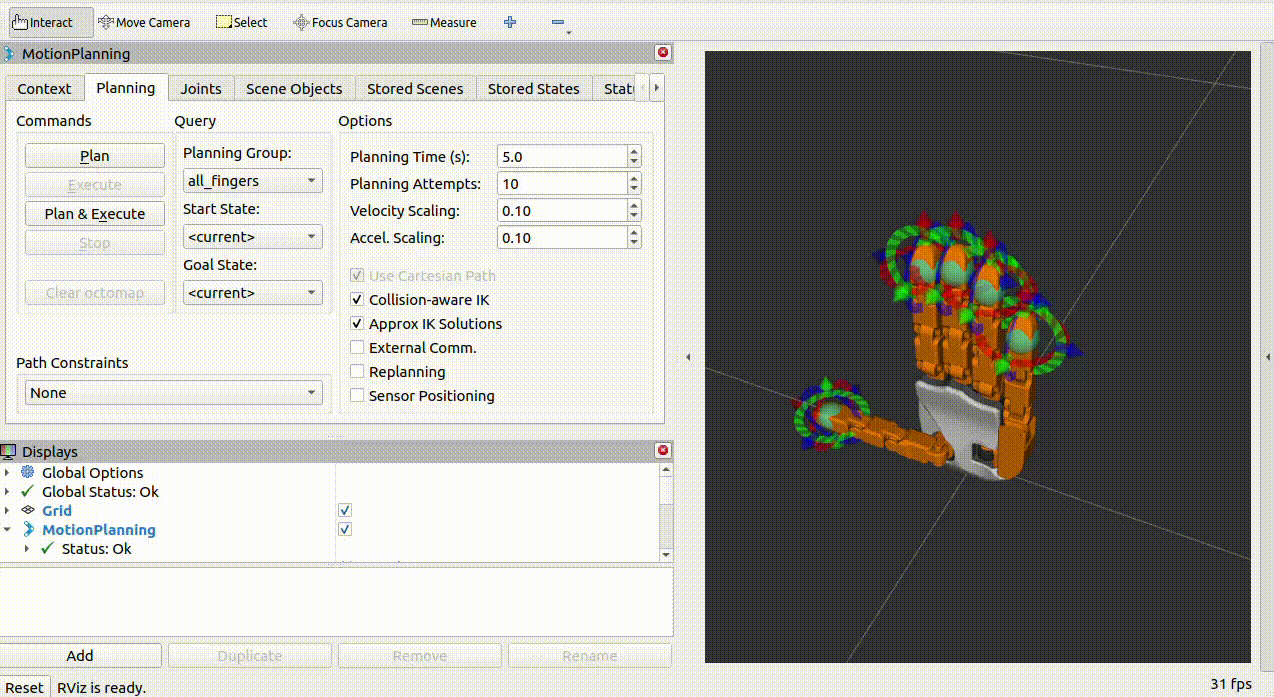Click the Velocity Scaling input field
The image size is (1274, 697).
tap(561, 211)
